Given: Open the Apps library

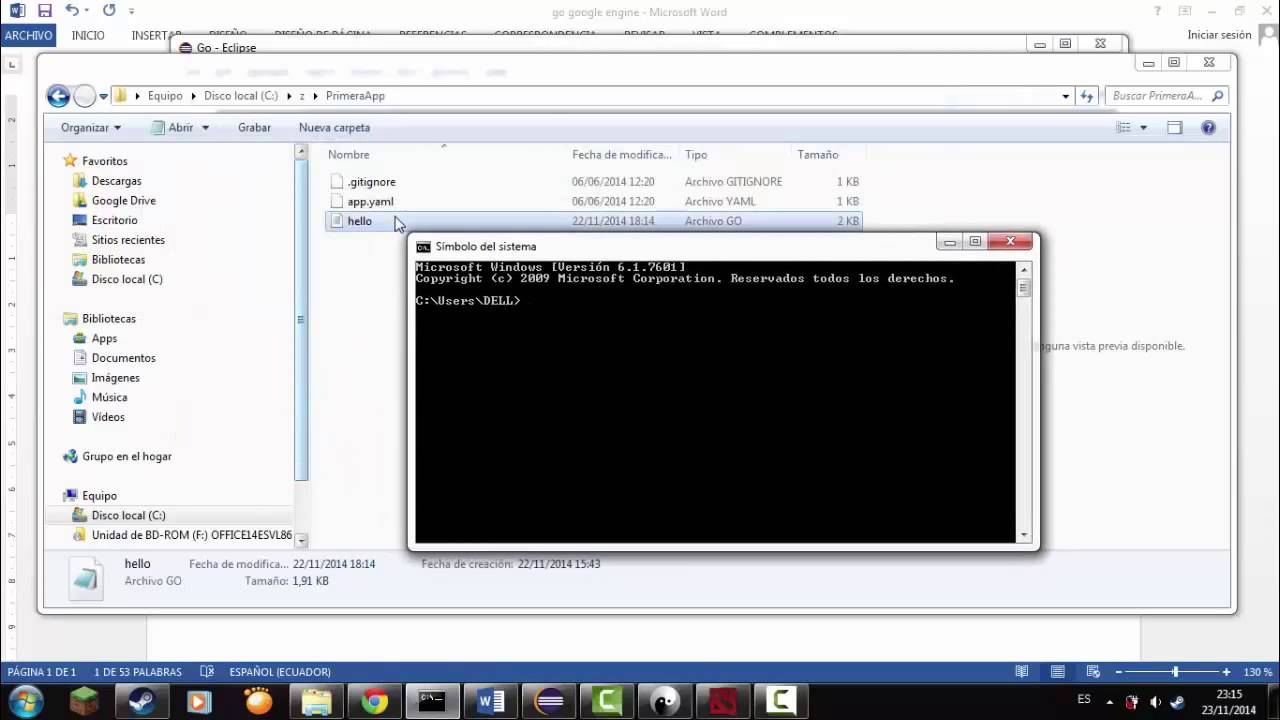Looking at the screenshot, I should [x=104, y=338].
